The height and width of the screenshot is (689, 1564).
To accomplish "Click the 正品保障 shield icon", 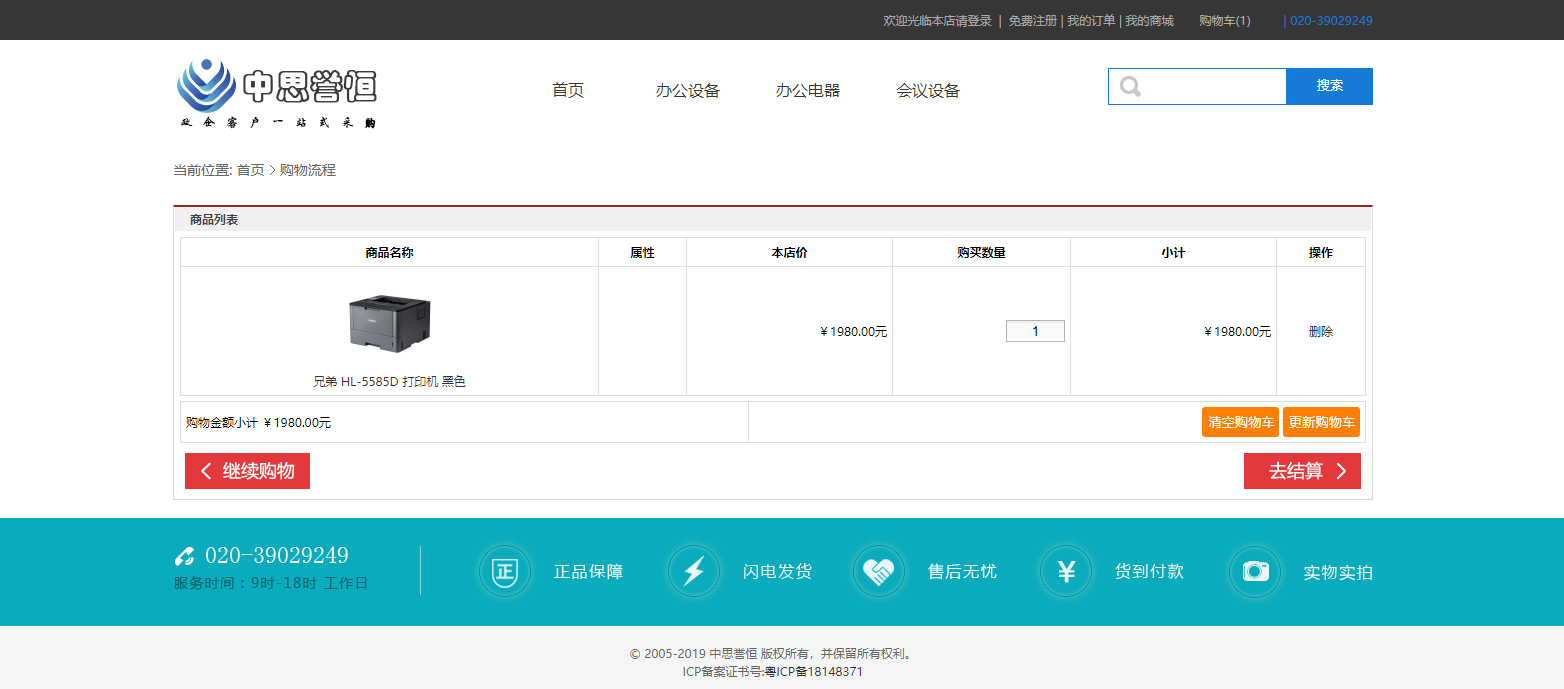I will pyautogui.click(x=505, y=572).
